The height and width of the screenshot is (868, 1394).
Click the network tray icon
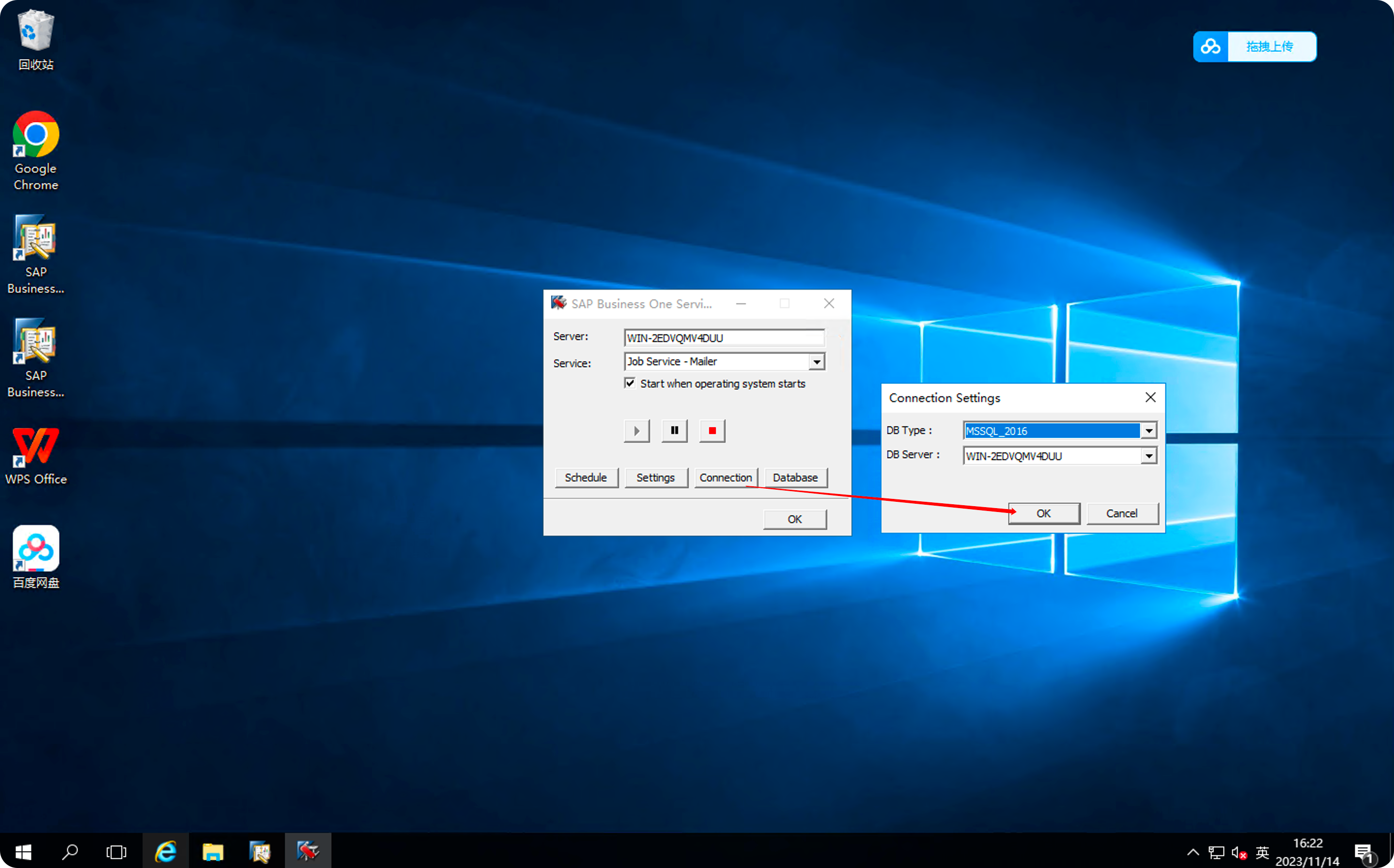pyautogui.click(x=1216, y=852)
